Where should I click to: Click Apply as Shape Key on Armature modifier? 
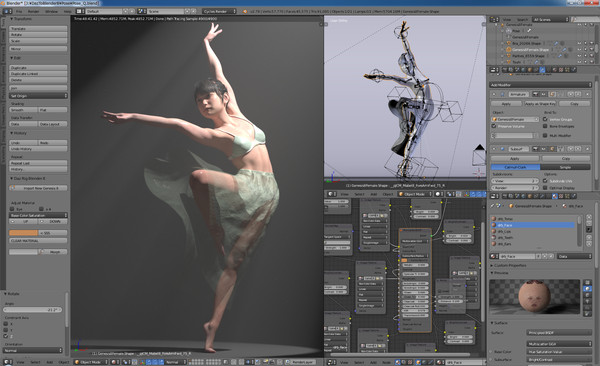(x=540, y=104)
